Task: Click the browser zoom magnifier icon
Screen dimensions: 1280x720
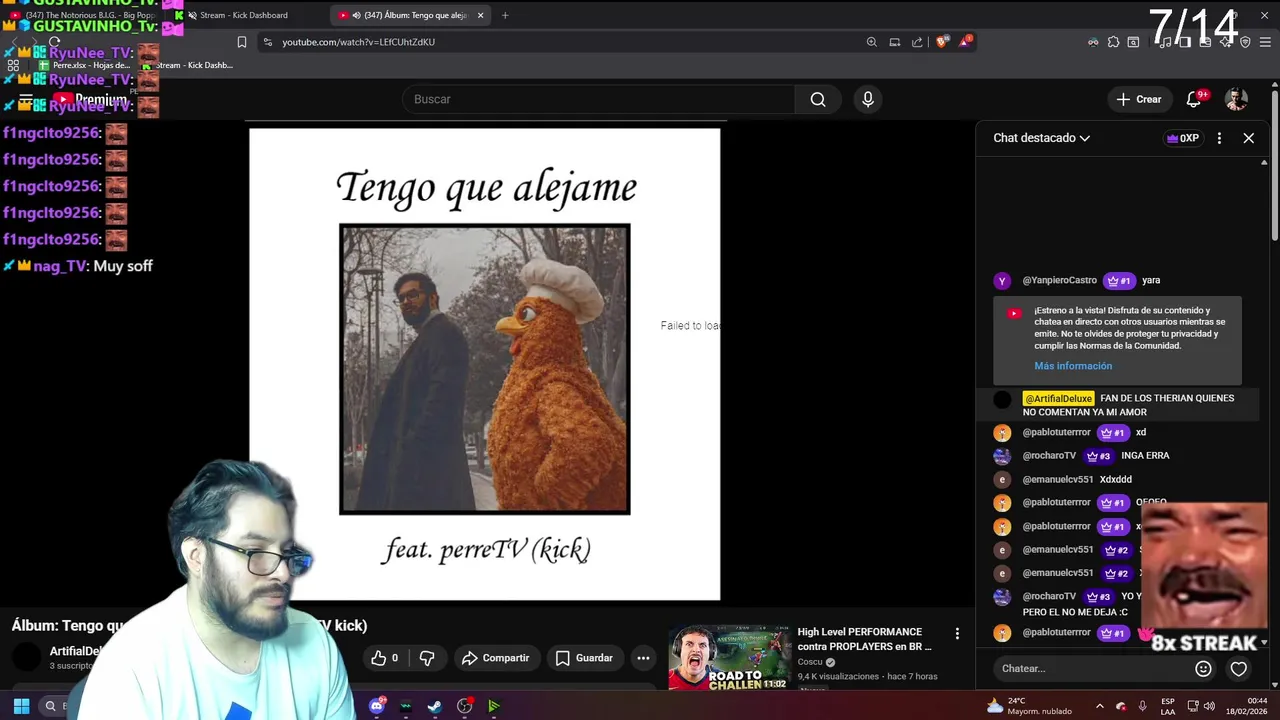Action: click(x=871, y=42)
